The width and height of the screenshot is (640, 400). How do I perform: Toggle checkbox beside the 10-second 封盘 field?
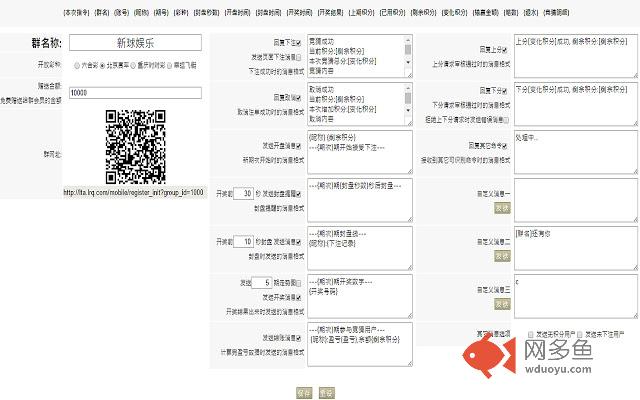click(x=299, y=242)
